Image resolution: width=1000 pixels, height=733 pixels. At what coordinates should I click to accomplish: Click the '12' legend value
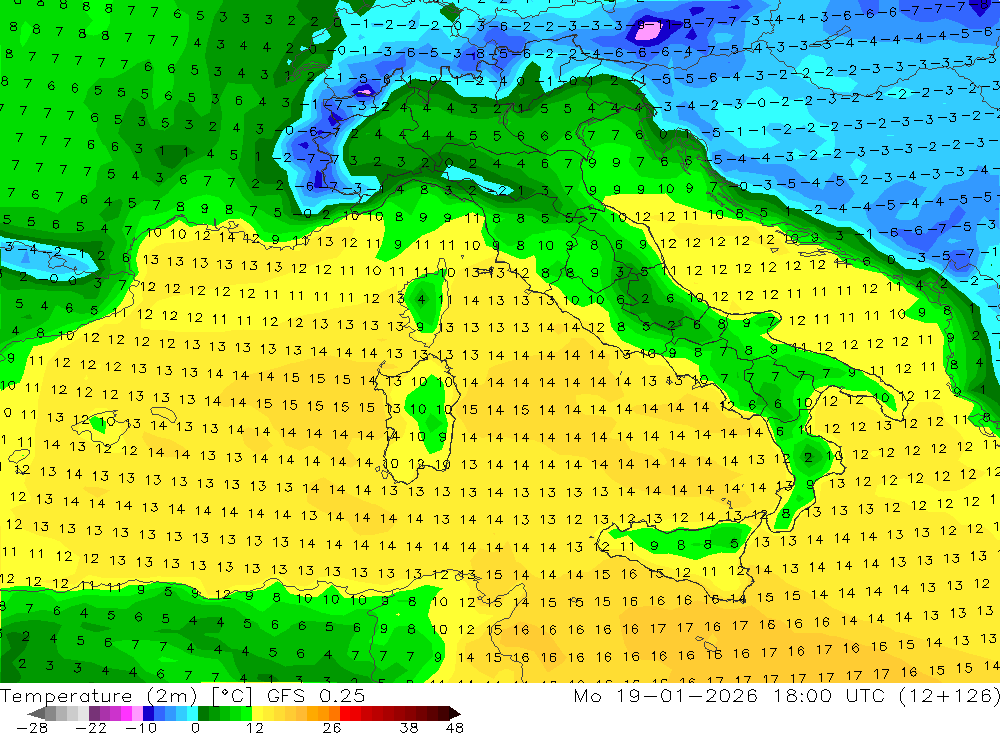point(255,727)
